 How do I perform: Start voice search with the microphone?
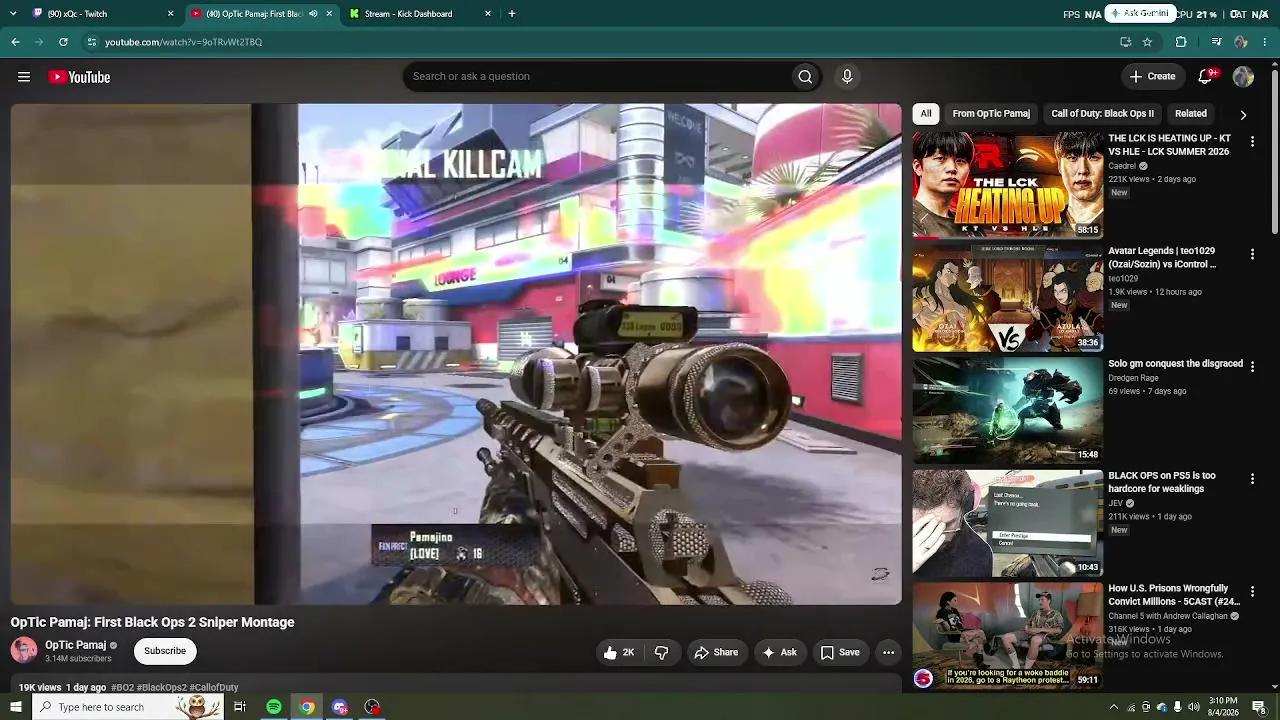847,77
